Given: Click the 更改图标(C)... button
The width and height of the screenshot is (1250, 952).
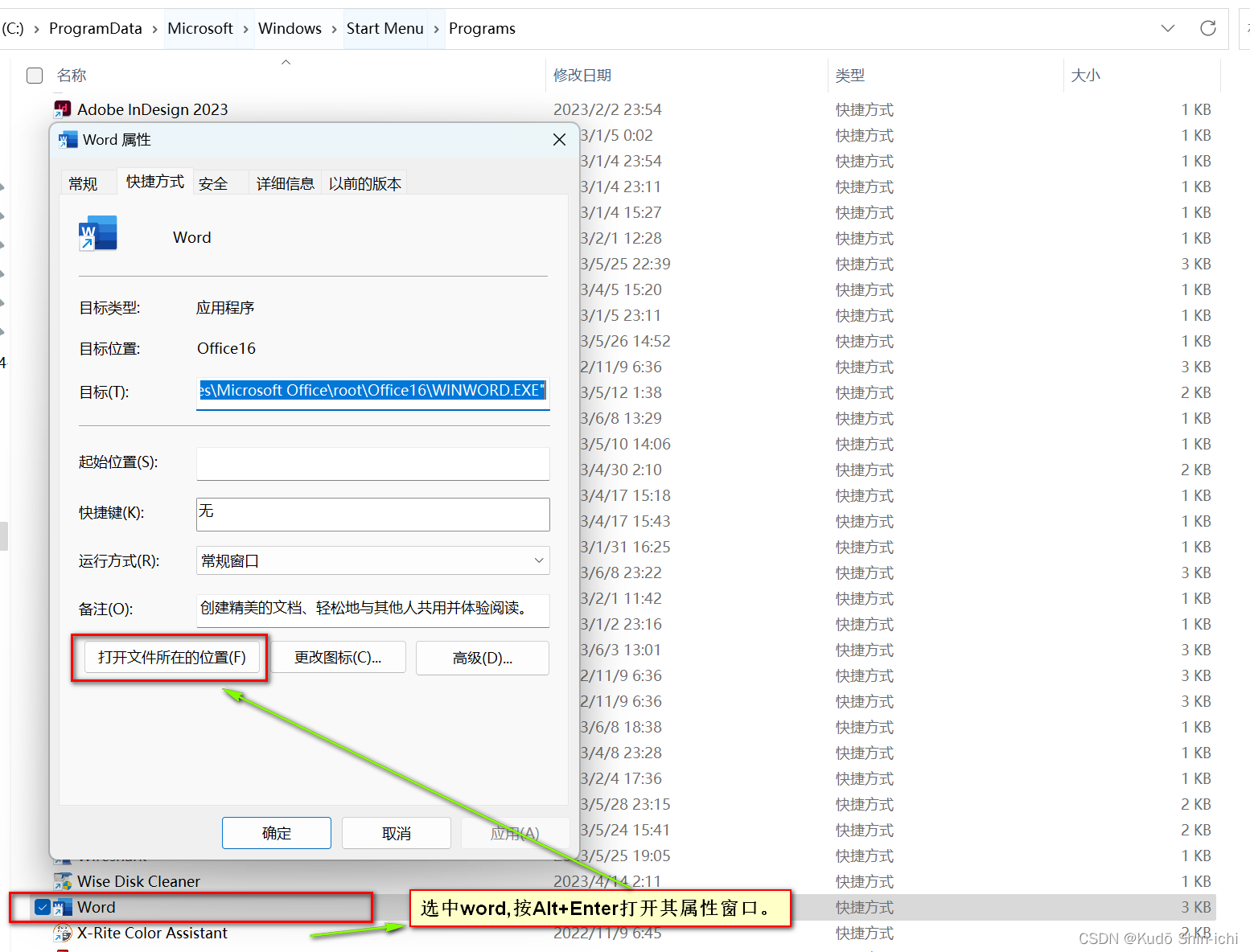Looking at the screenshot, I should click(338, 657).
